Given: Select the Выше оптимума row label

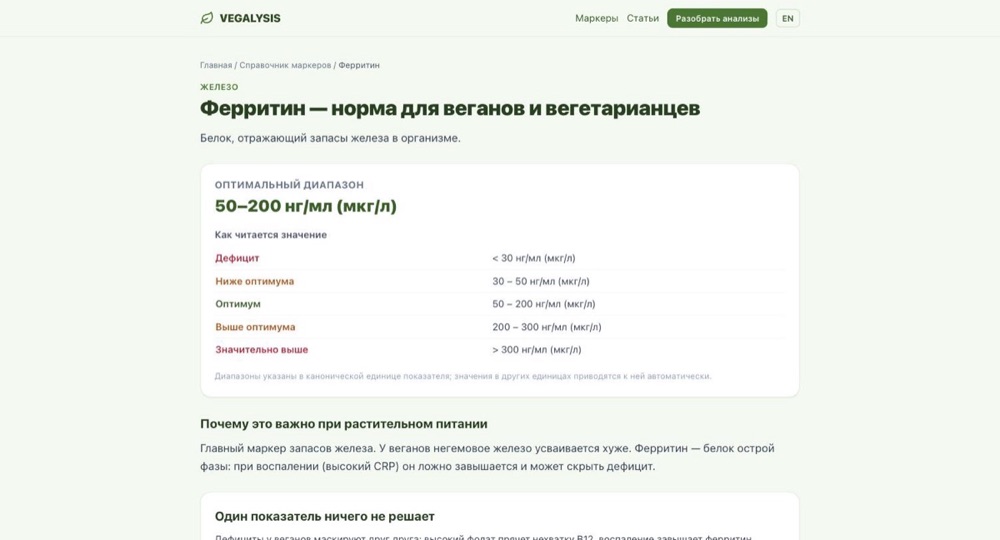Looking at the screenshot, I should (x=255, y=327).
